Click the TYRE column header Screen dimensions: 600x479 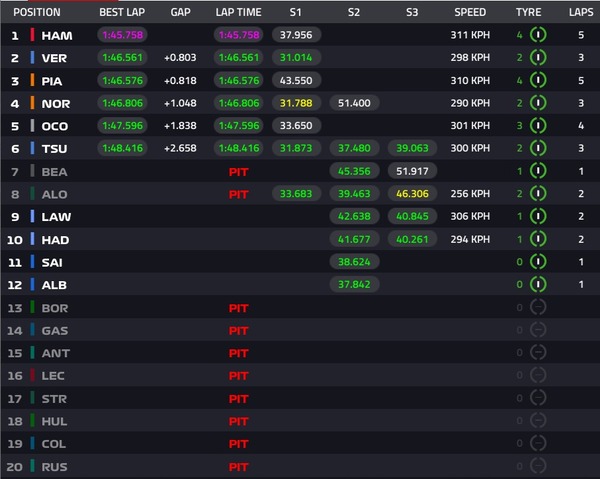(528, 12)
